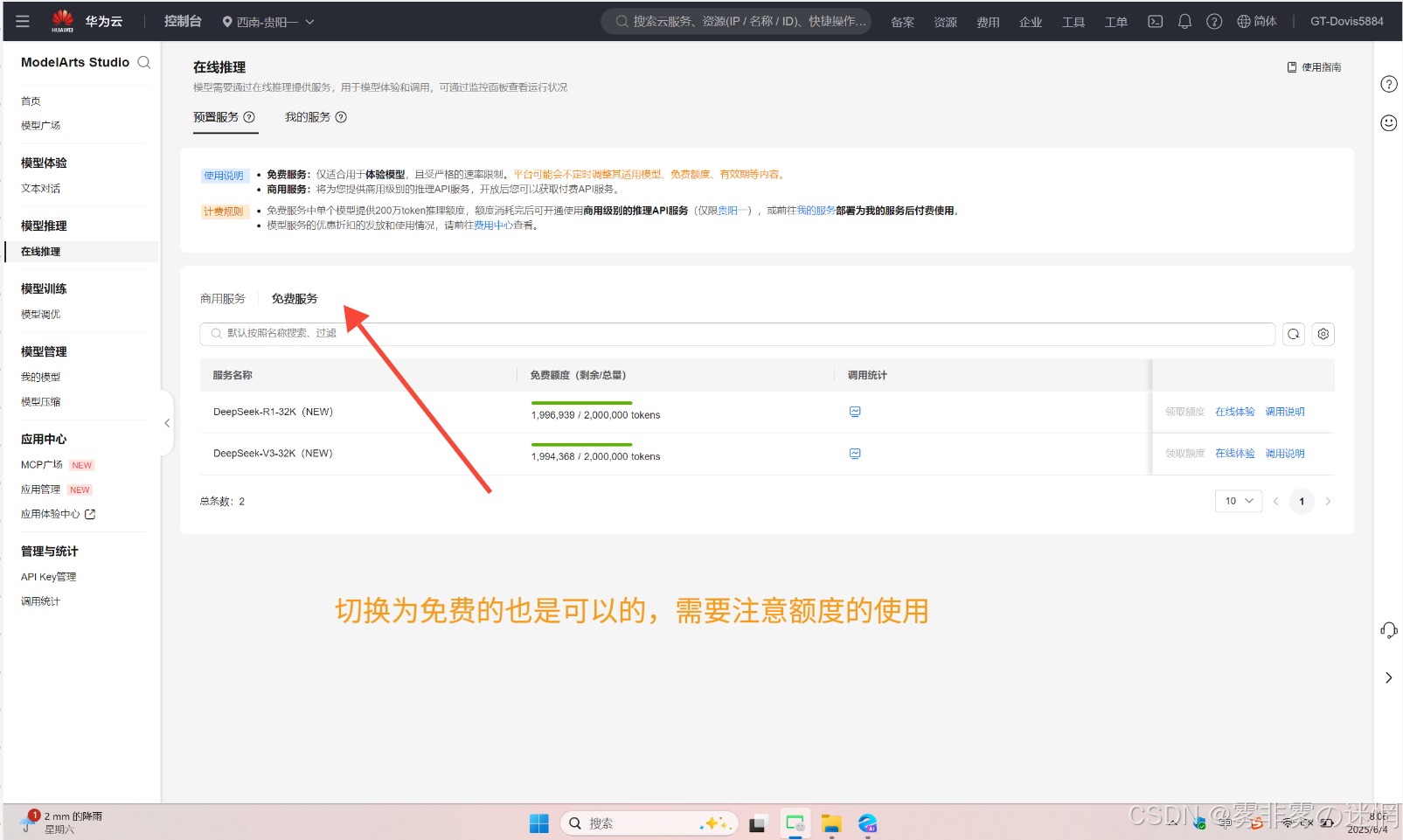Open the 资源 menu in the top bar

pyautogui.click(x=945, y=22)
